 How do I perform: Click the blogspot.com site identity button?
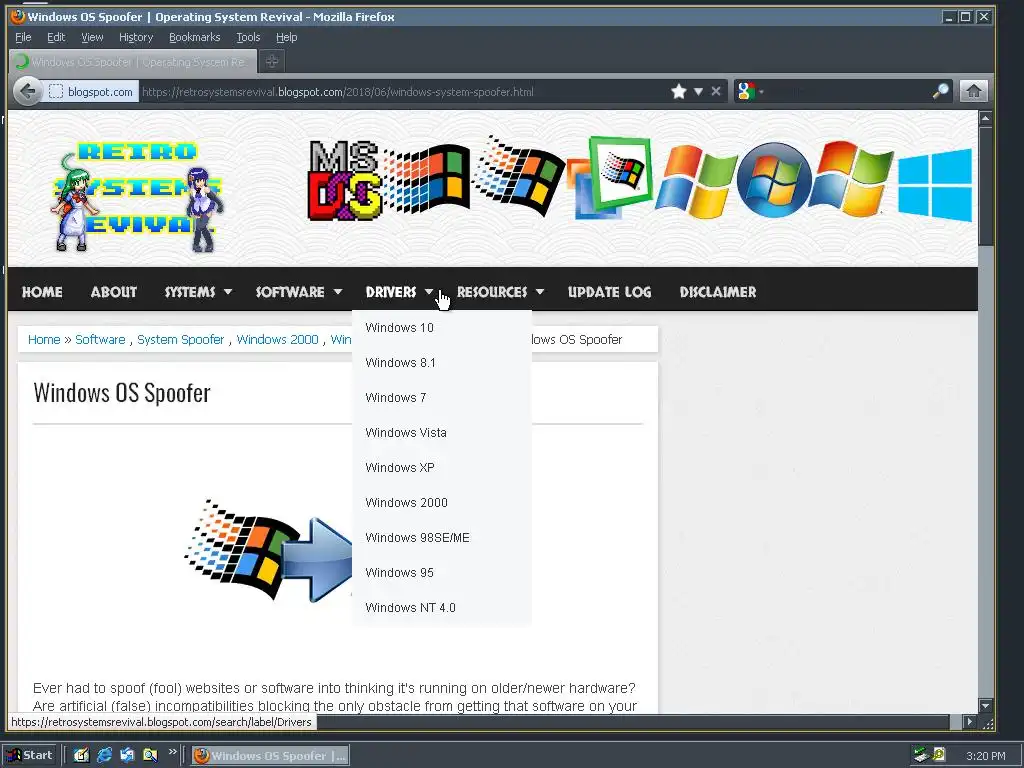point(91,91)
